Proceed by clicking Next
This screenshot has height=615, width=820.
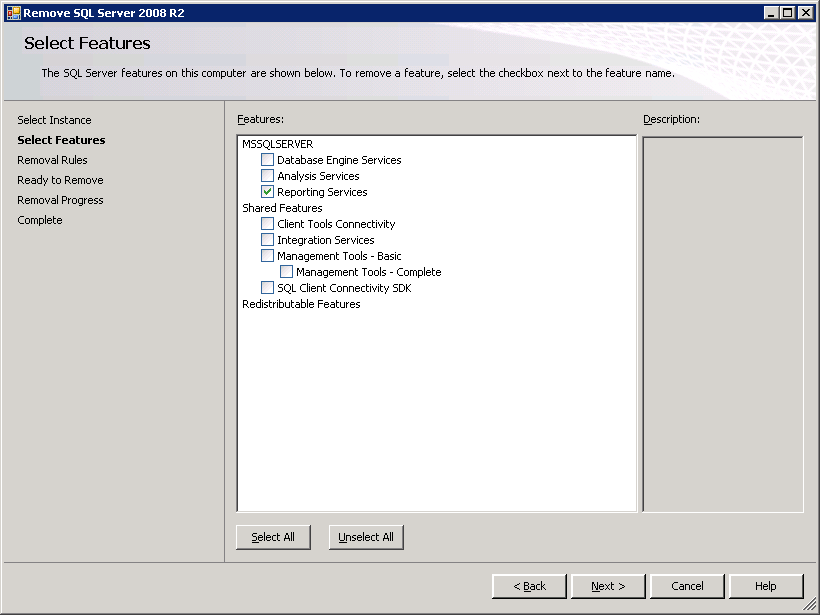[x=608, y=586]
